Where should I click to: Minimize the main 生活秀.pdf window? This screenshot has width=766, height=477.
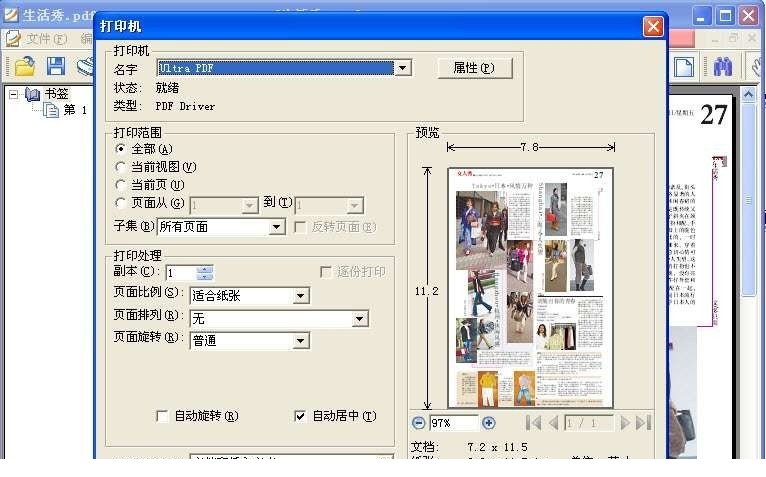coord(701,16)
